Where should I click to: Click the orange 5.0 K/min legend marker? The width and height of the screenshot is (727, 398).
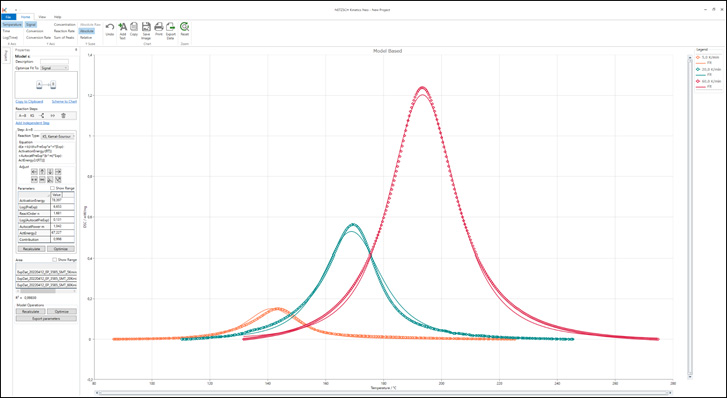(698, 57)
